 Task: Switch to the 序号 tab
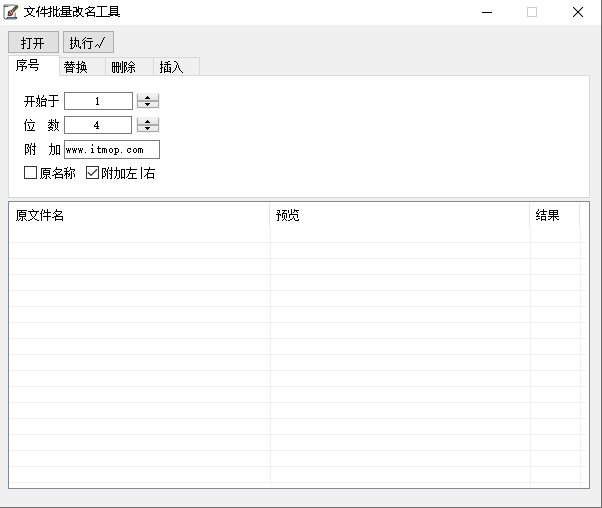34,66
